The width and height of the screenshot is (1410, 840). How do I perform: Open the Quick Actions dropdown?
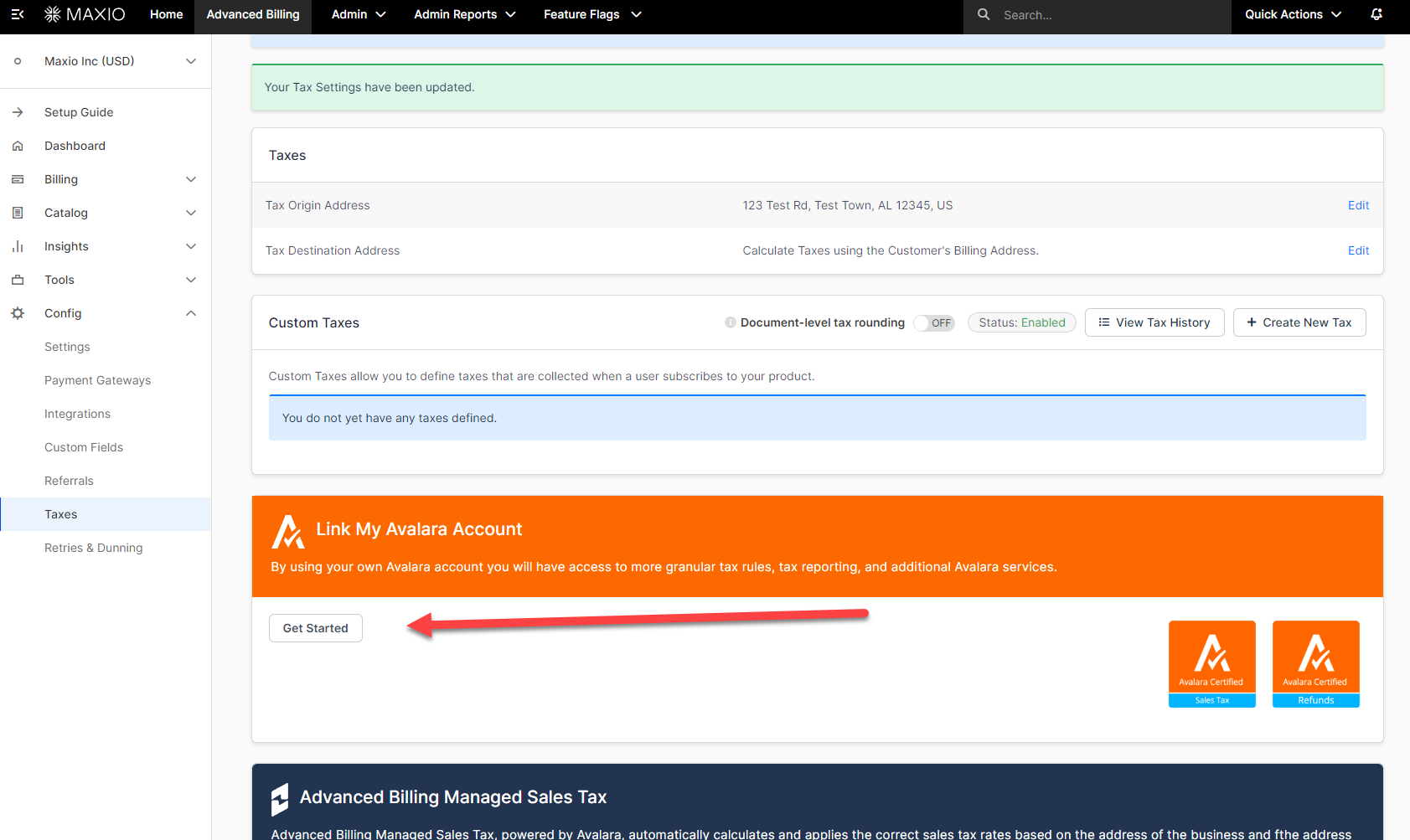[1294, 14]
